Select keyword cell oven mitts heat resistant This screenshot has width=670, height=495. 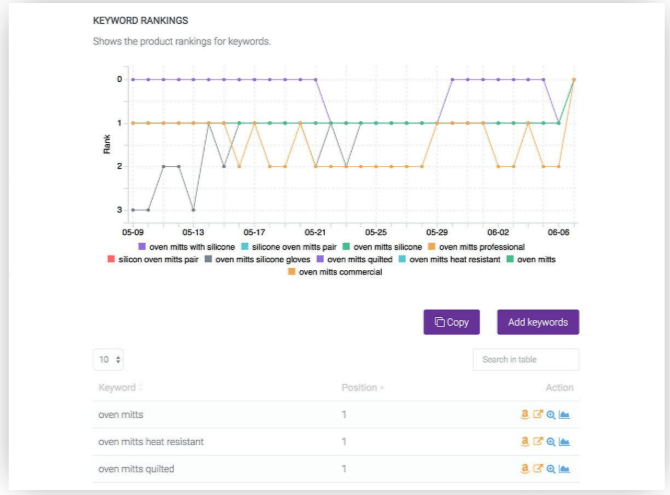tap(151, 441)
